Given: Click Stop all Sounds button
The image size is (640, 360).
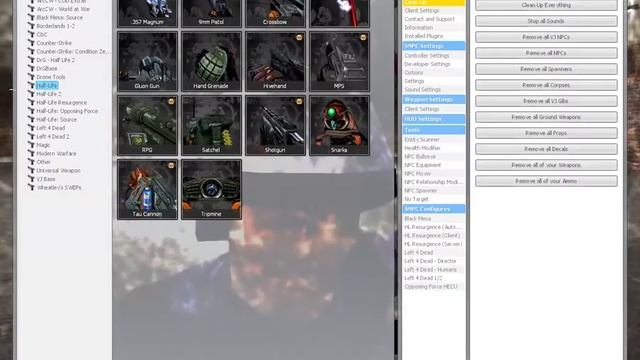Looking at the screenshot, I should click(546, 21).
